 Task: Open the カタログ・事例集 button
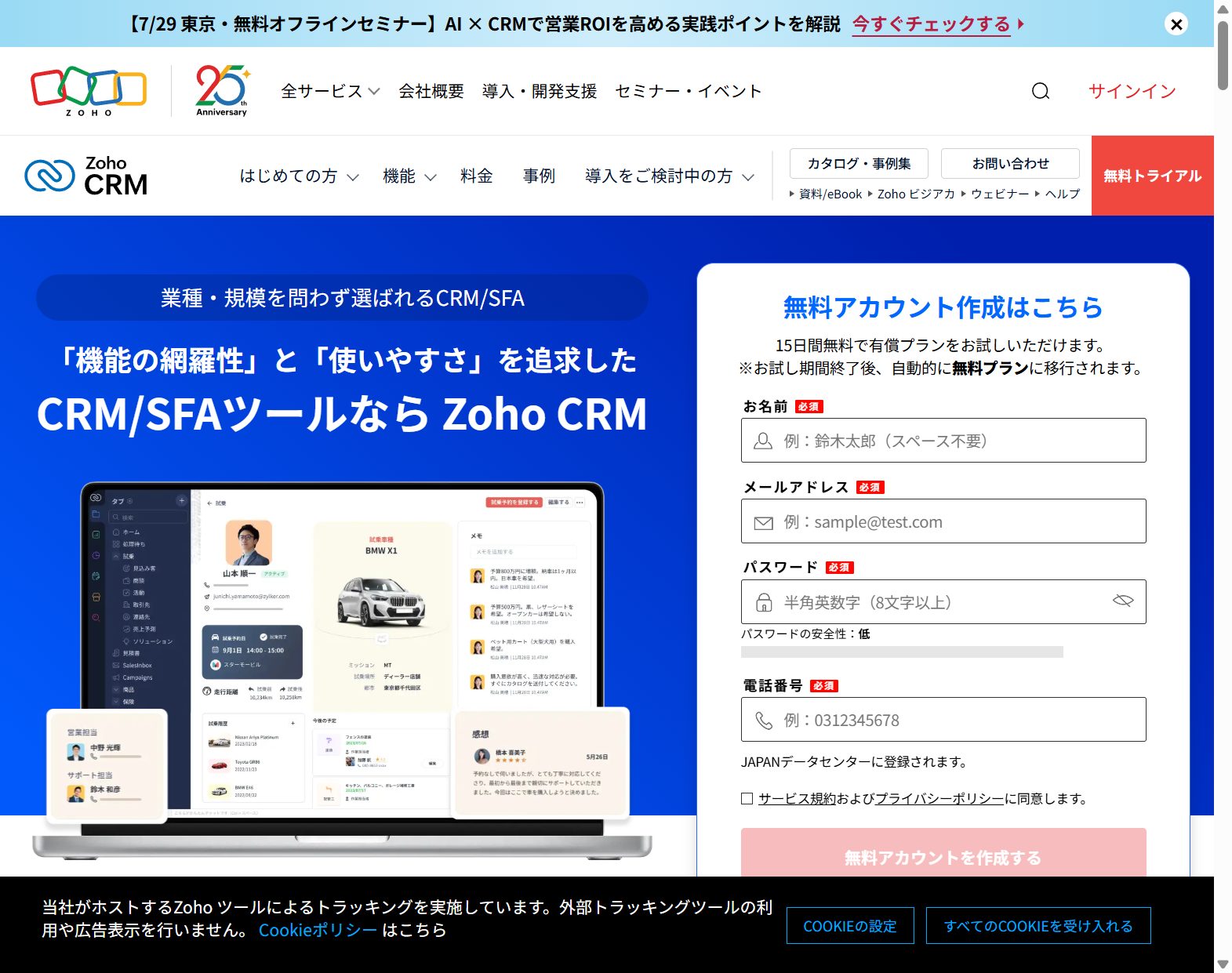coord(859,163)
